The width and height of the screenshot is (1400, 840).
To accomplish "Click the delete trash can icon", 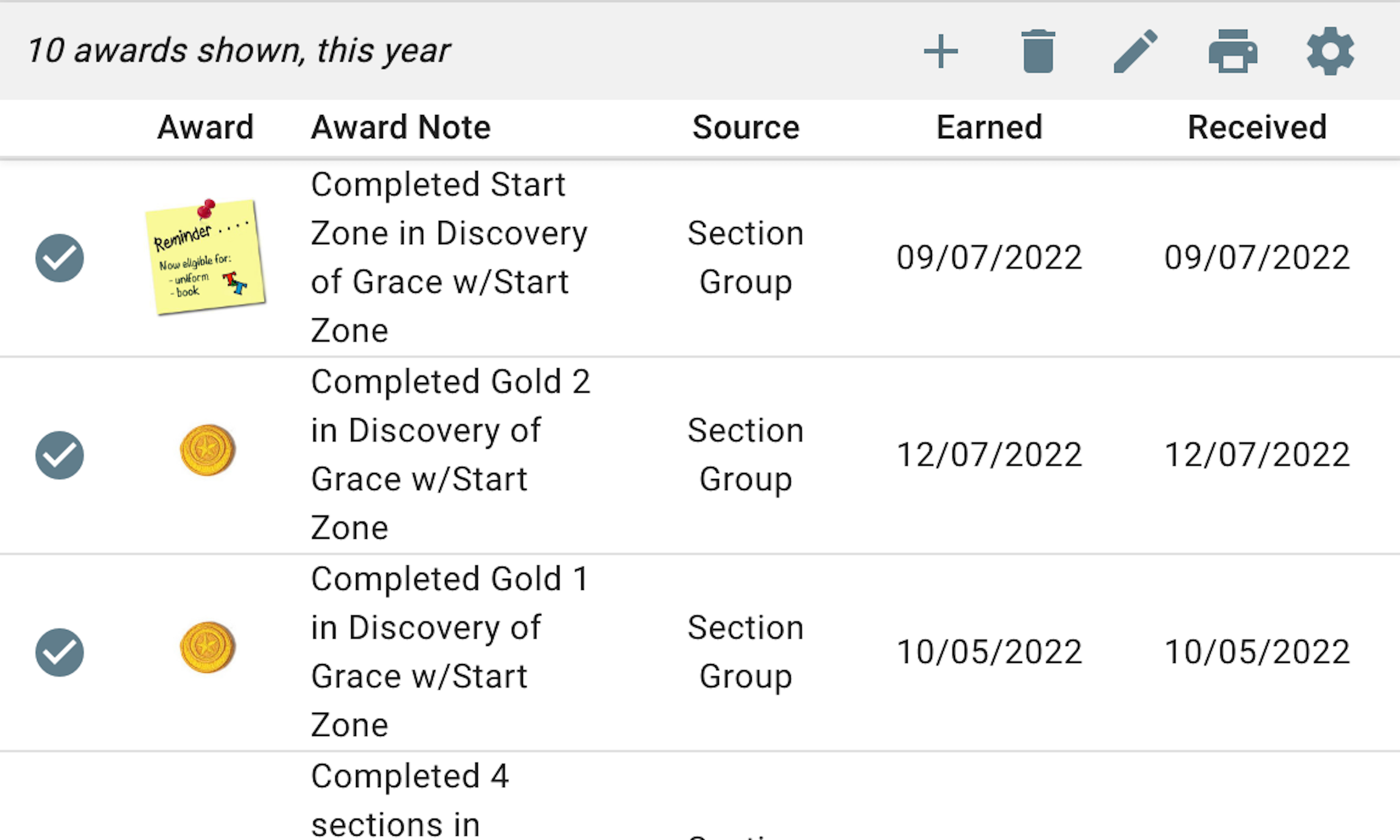I will tap(1038, 51).
